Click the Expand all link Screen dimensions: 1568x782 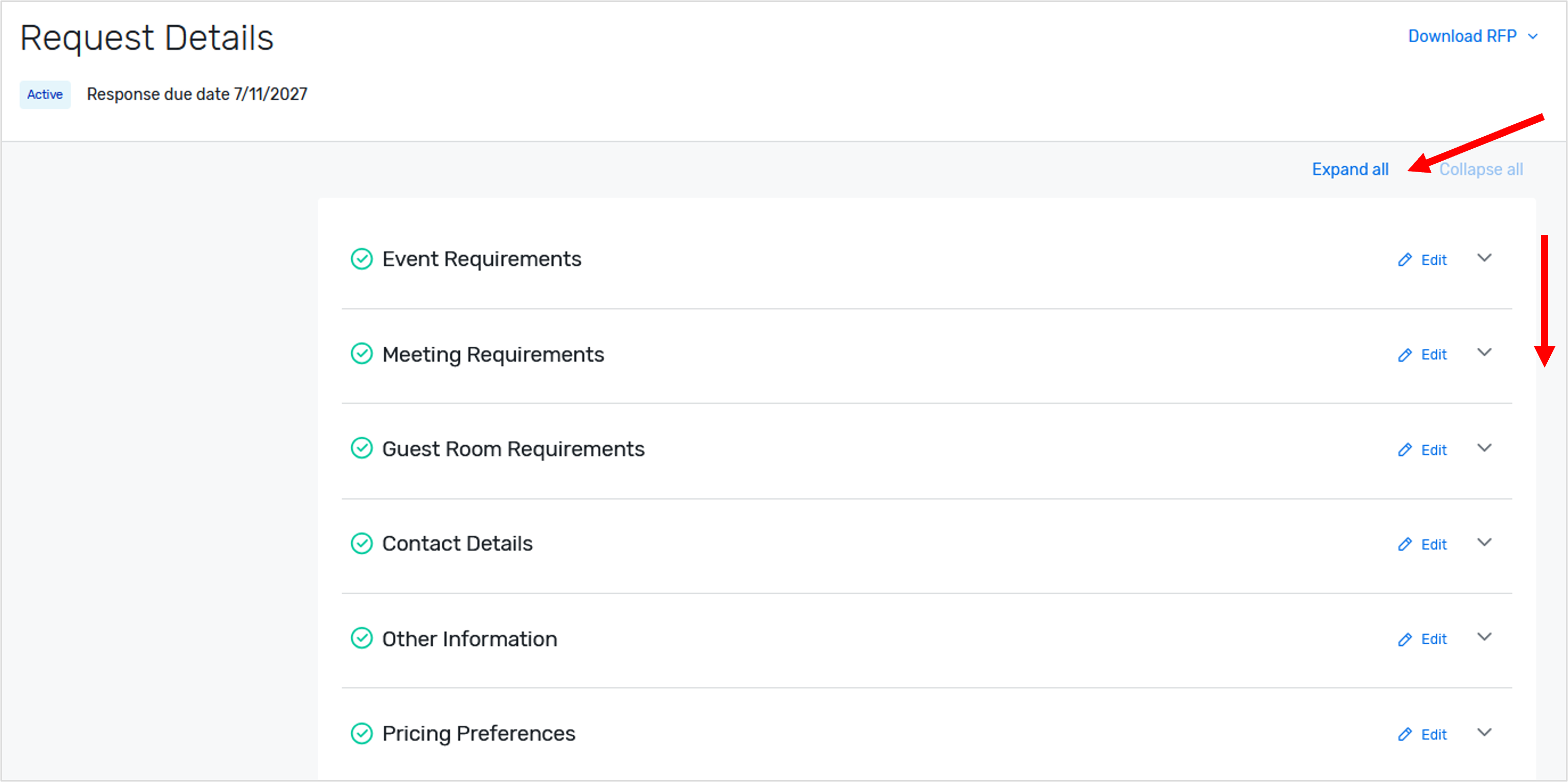pos(1350,169)
